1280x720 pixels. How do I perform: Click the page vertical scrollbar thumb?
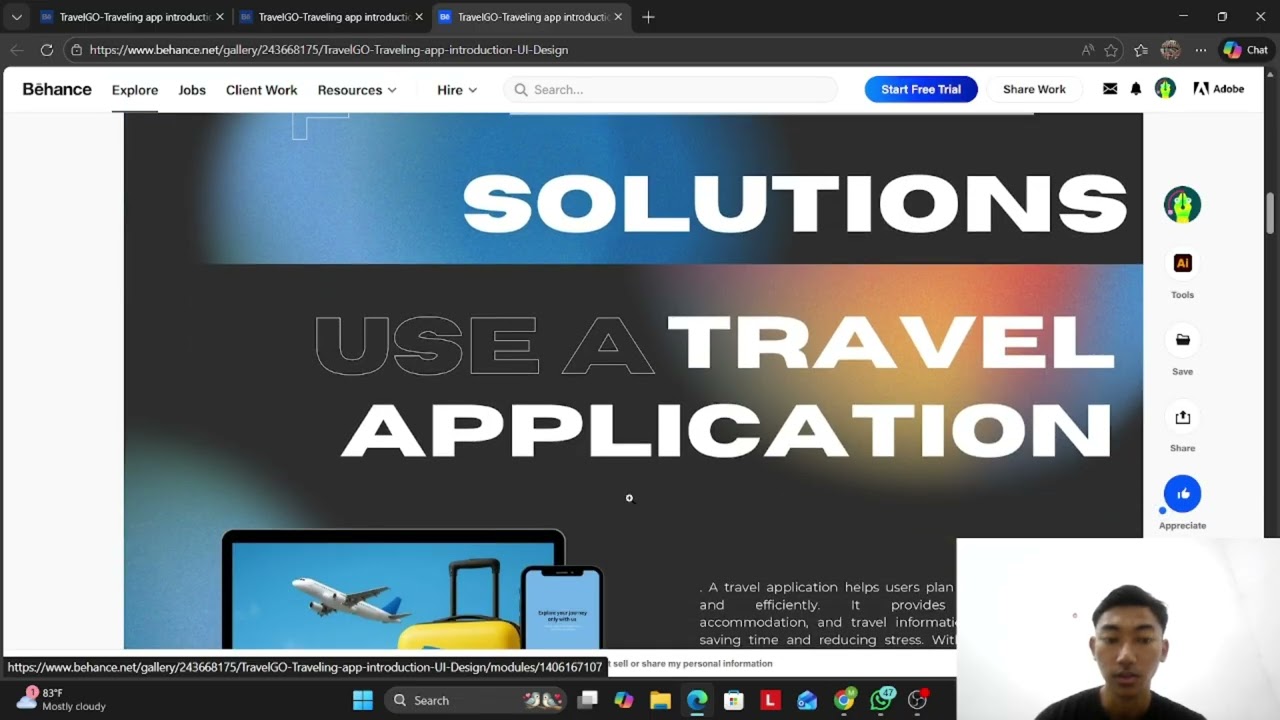tap(1270, 212)
